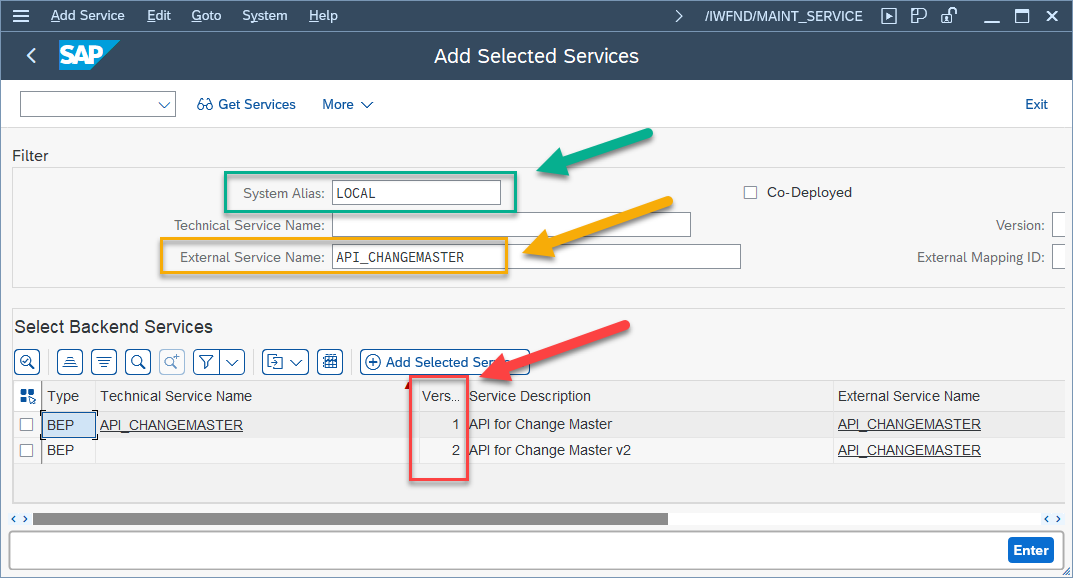Select the Details magnifier icon in services toolbar
Image resolution: width=1073 pixels, height=578 pixels.
(x=27, y=361)
